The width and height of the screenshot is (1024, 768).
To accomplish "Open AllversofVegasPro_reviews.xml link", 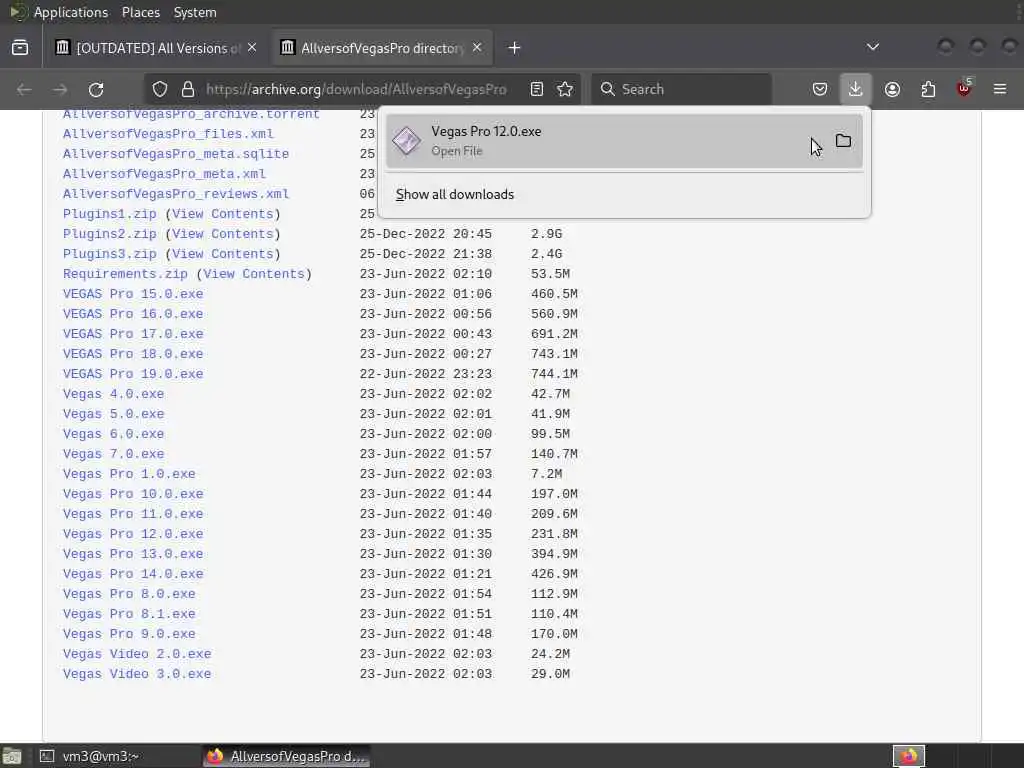I will [176, 194].
